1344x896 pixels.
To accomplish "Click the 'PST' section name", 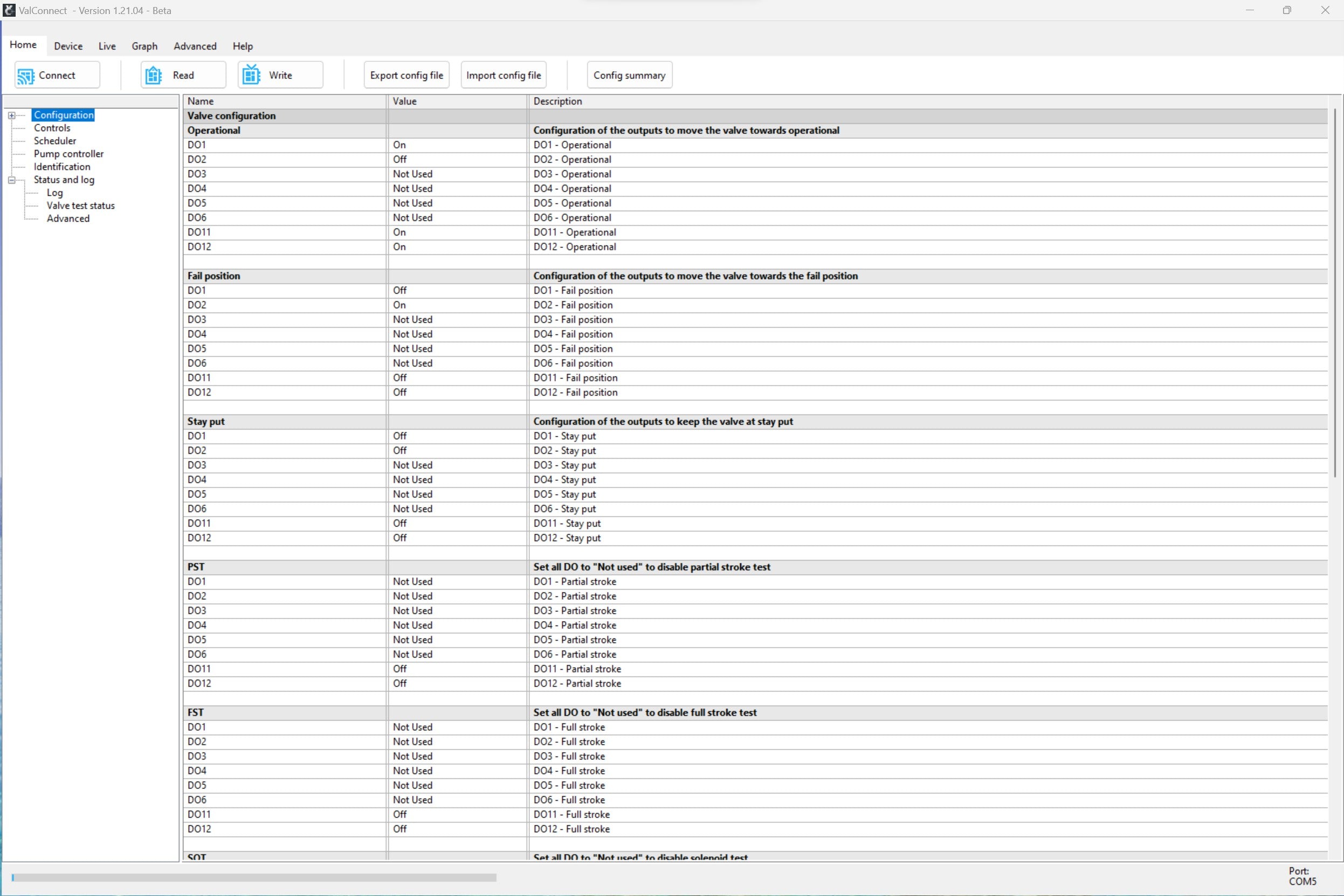I will [x=196, y=568].
